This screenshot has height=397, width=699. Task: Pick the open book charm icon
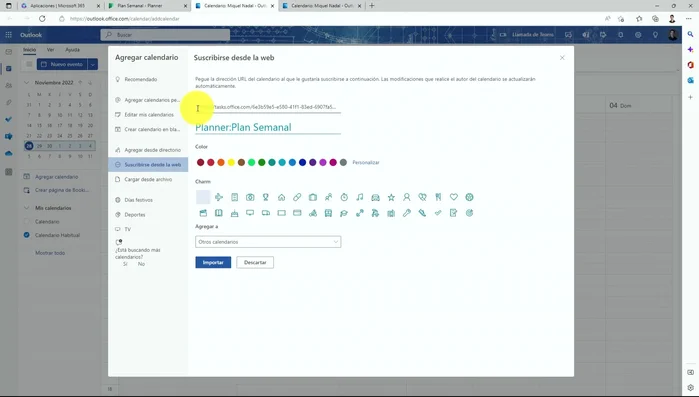tap(218, 213)
